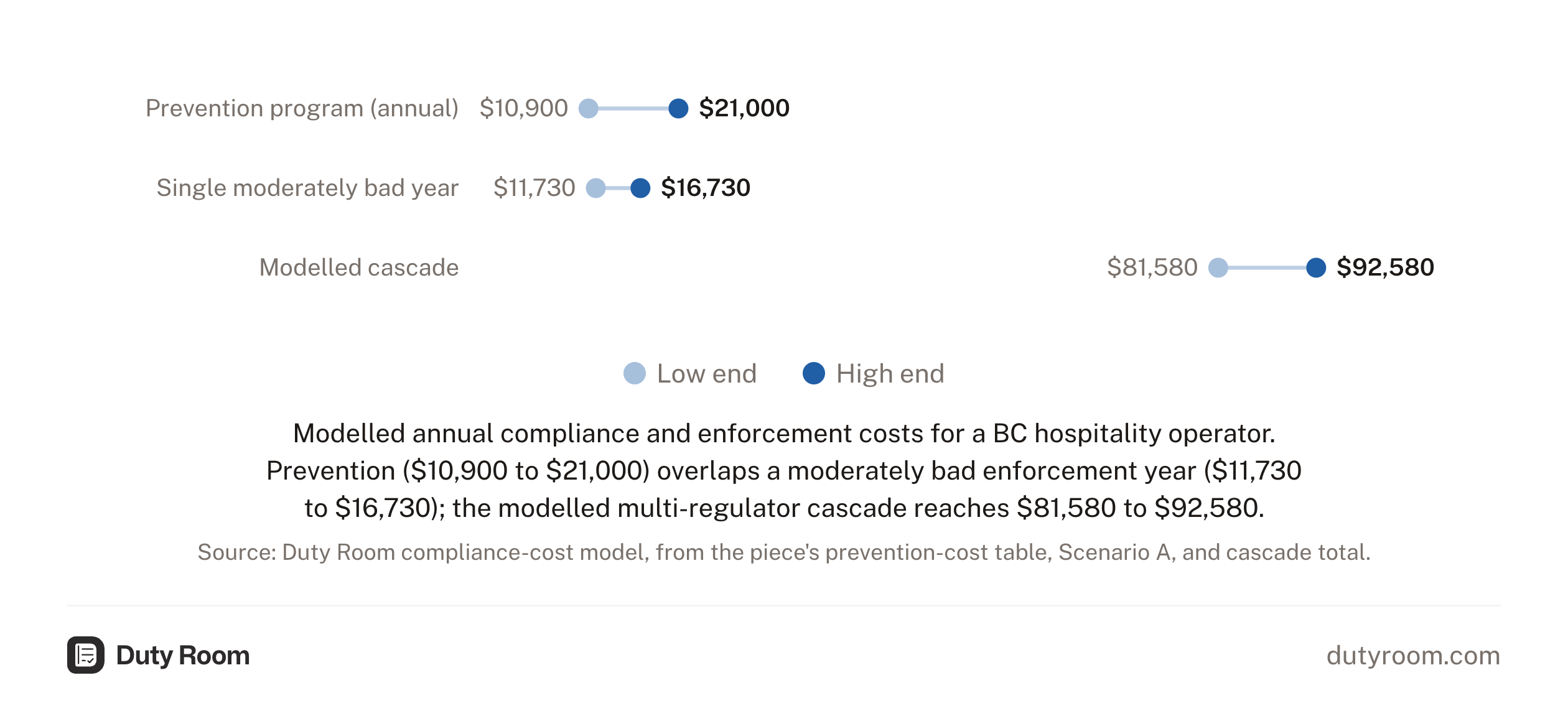Viewport: 1568px width, 711px height.
Task: Select the $16,730 high-end bad year dot
Action: (640, 188)
